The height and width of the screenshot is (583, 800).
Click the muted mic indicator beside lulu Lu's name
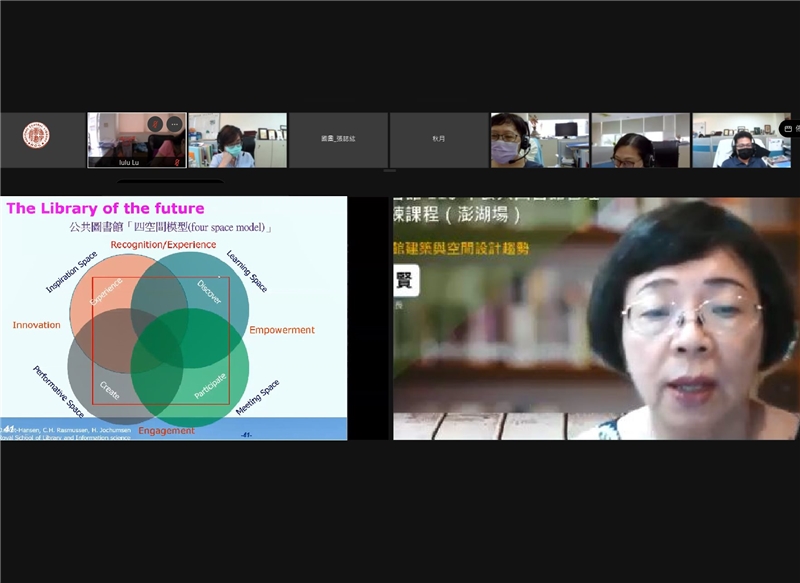click(177, 160)
